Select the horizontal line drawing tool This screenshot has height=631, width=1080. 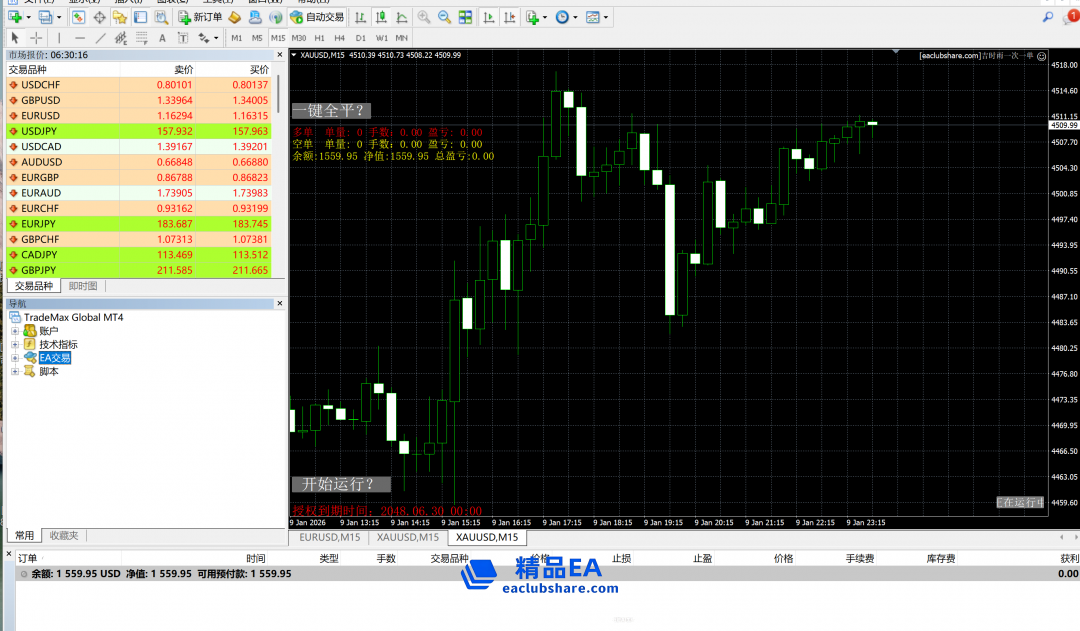79,38
